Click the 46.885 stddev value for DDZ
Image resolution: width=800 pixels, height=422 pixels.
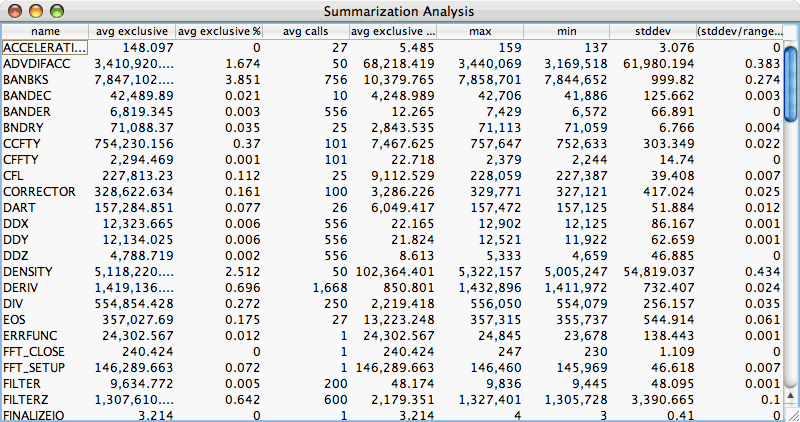coord(672,256)
